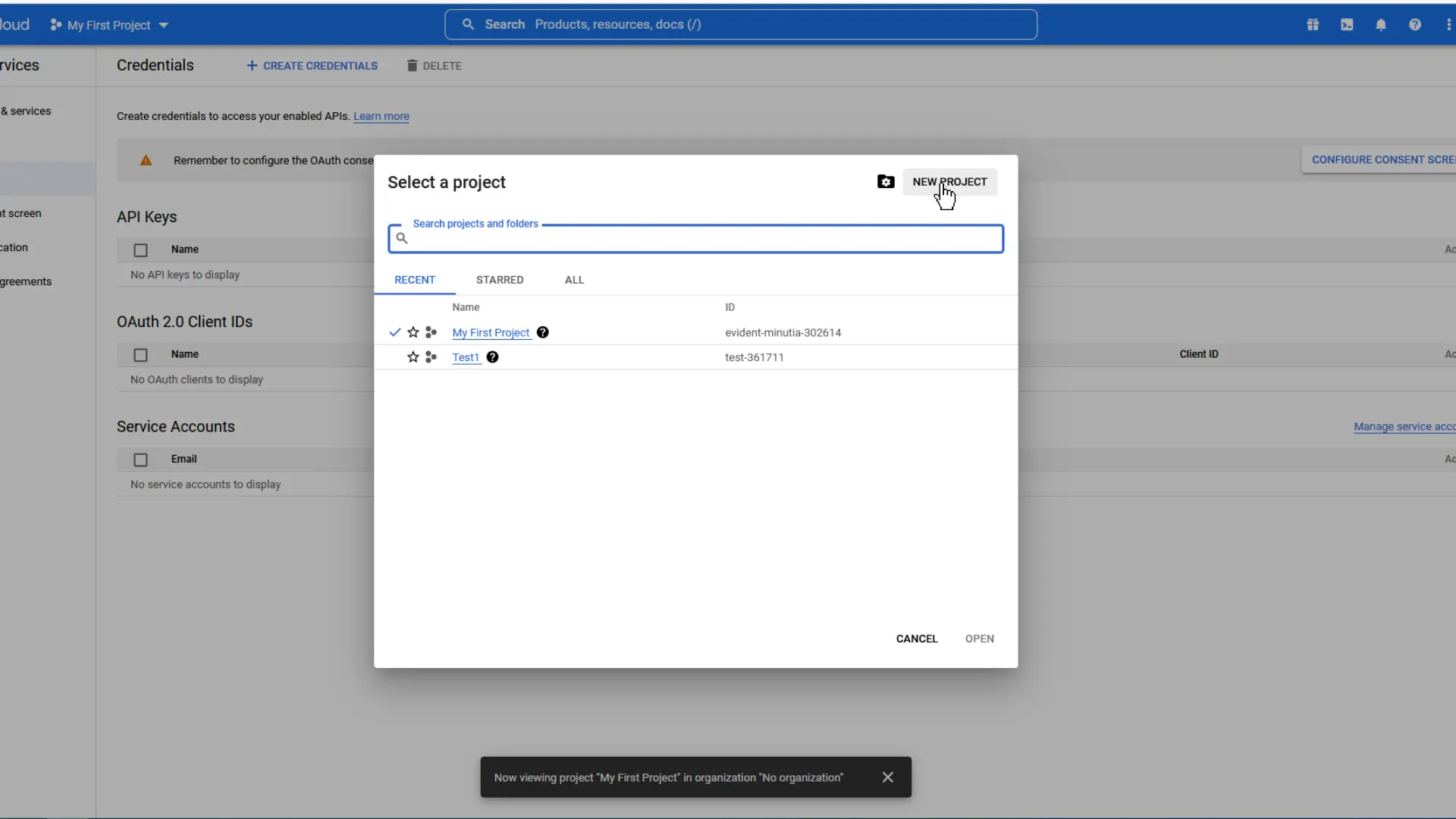Open the help question mark in header
The height and width of the screenshot is (819, 1456).
coord(1415,25)
